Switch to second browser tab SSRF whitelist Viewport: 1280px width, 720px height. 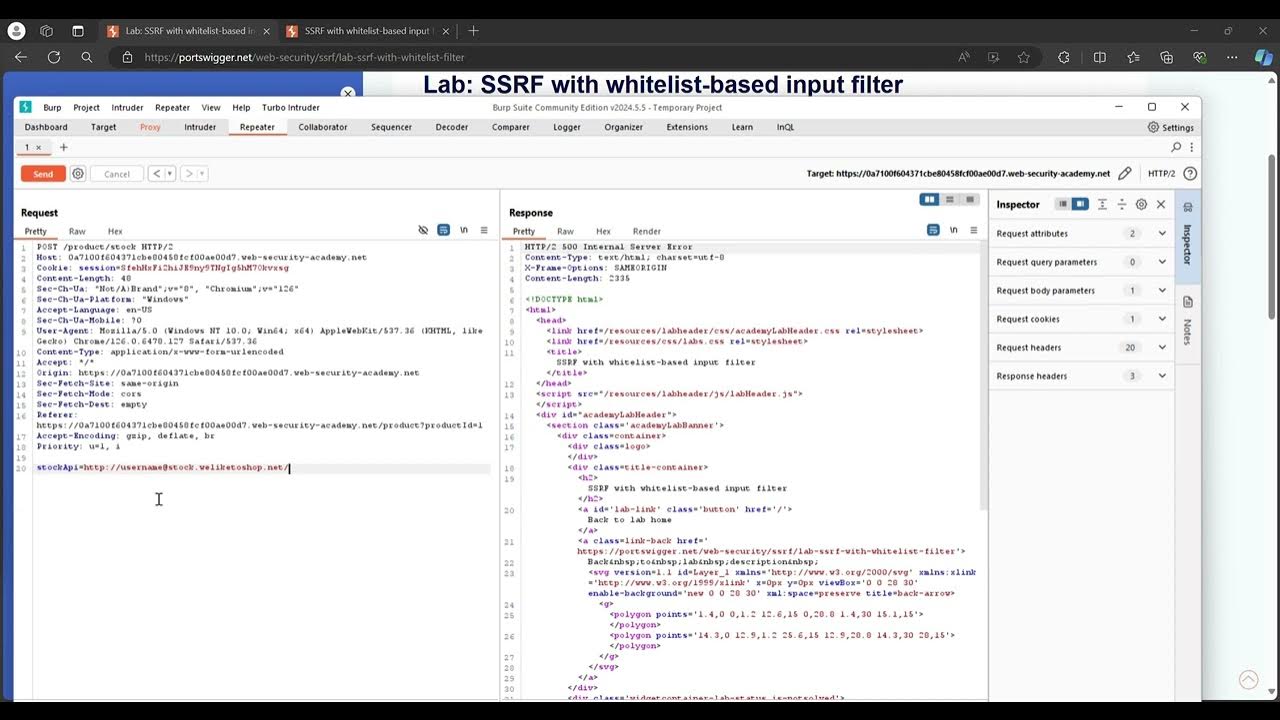[368, 31]
